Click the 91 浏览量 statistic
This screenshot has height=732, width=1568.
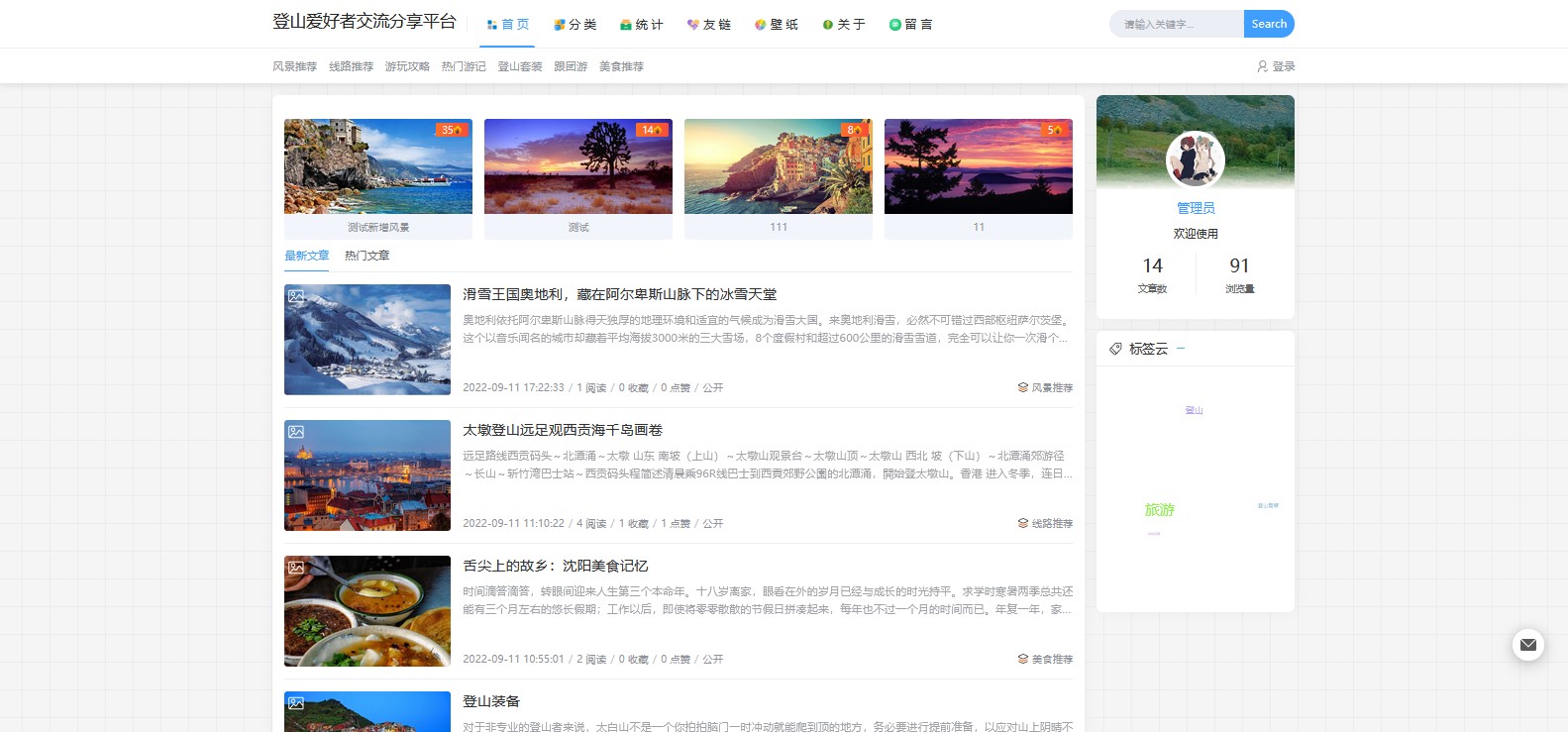click(1239, 274)
